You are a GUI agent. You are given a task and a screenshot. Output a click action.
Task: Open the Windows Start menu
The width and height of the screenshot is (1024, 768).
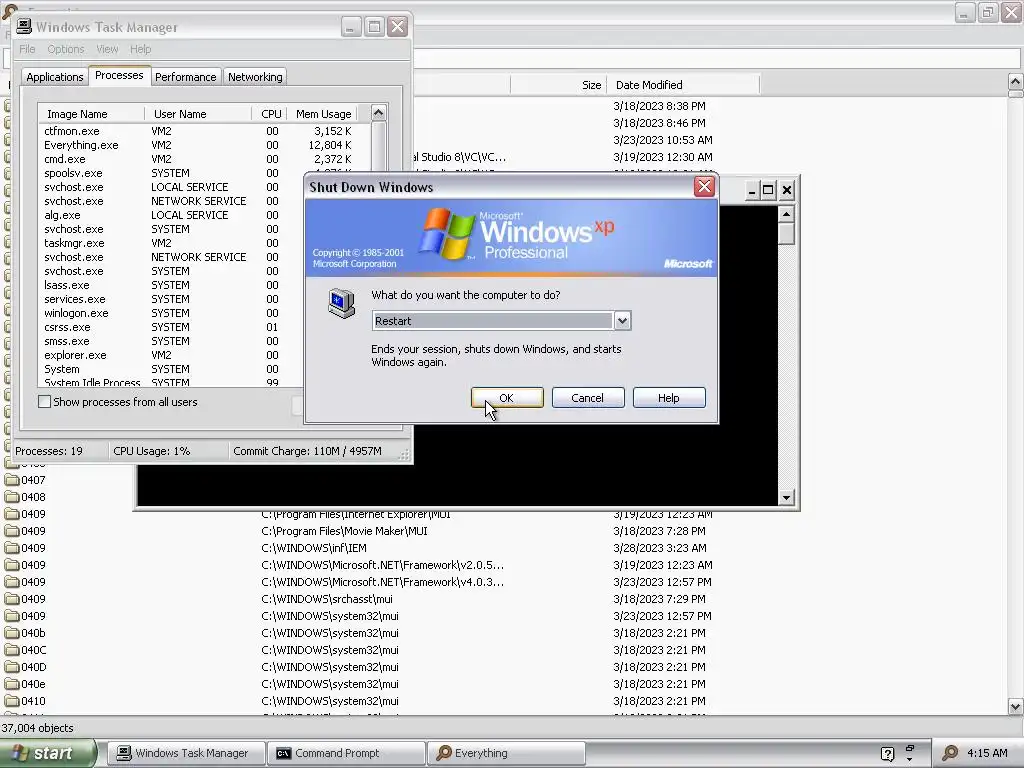[x=48, y=753]
